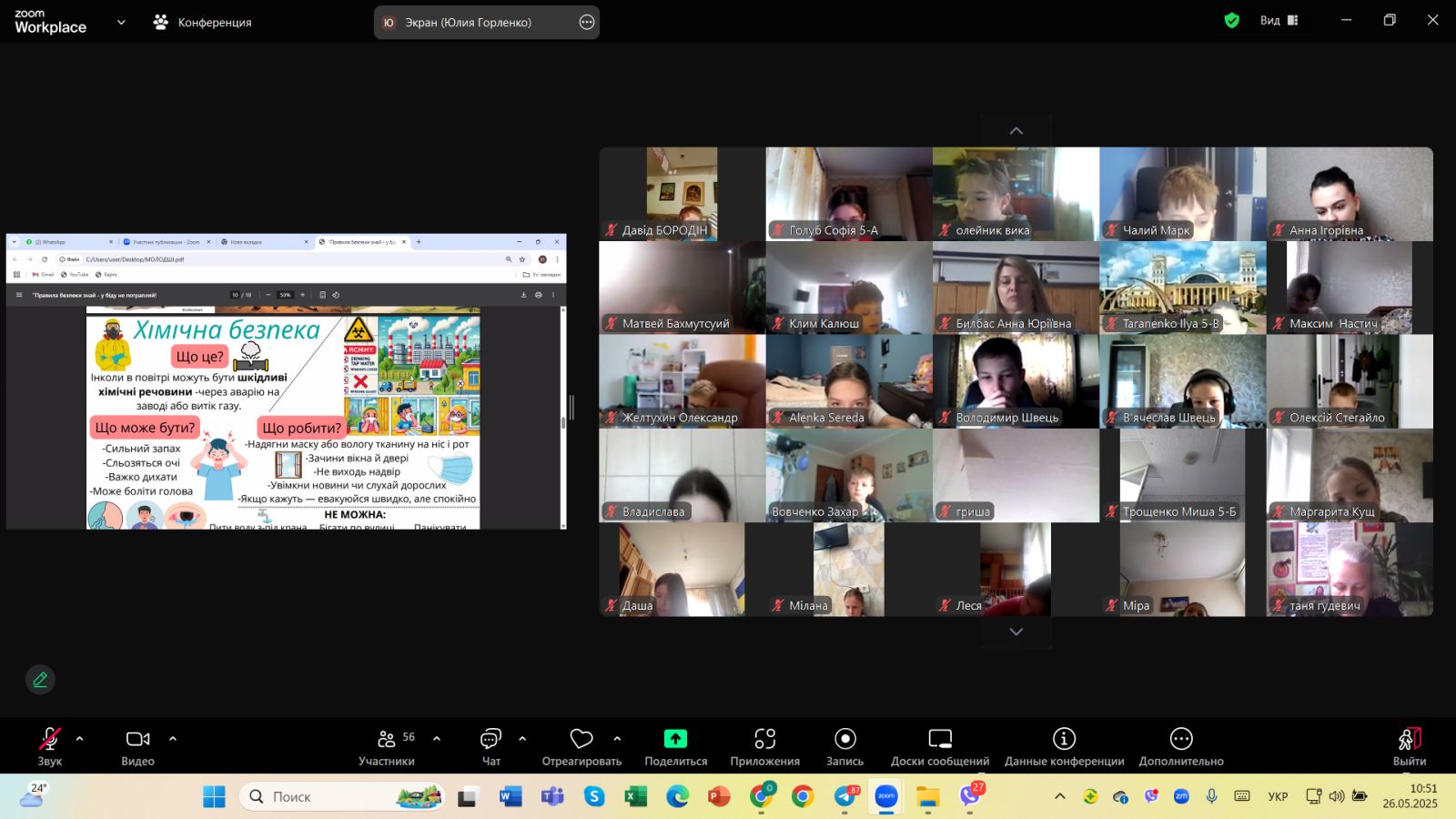Open Zoom Workplace dropdown arrow
1456x819 pixels.
(121, 22)
